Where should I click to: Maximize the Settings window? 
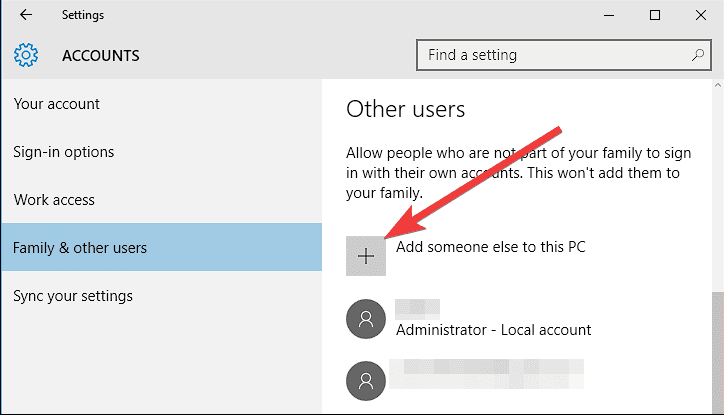click(654, 15)
